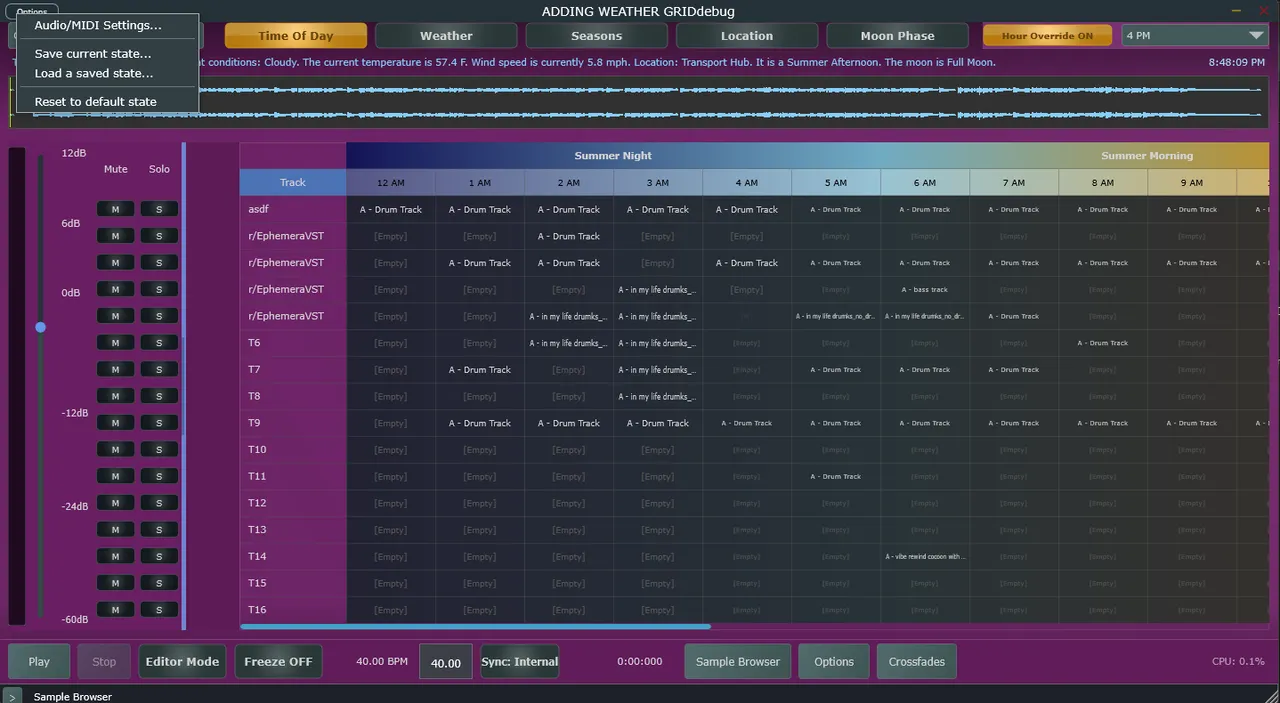The image size is (1280, 703).
Task: Open the Sample Browser button
Action: (737, 662)
